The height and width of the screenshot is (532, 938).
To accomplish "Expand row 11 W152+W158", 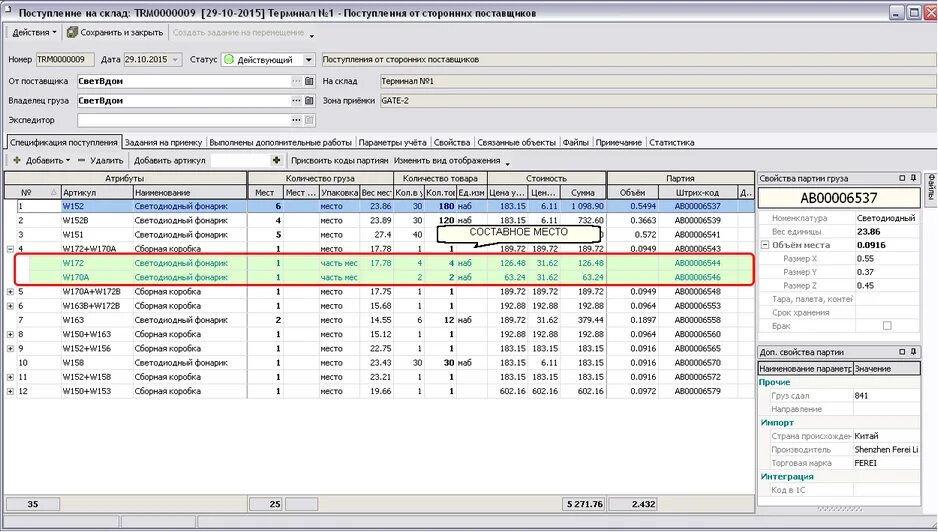I will [10, 377].
